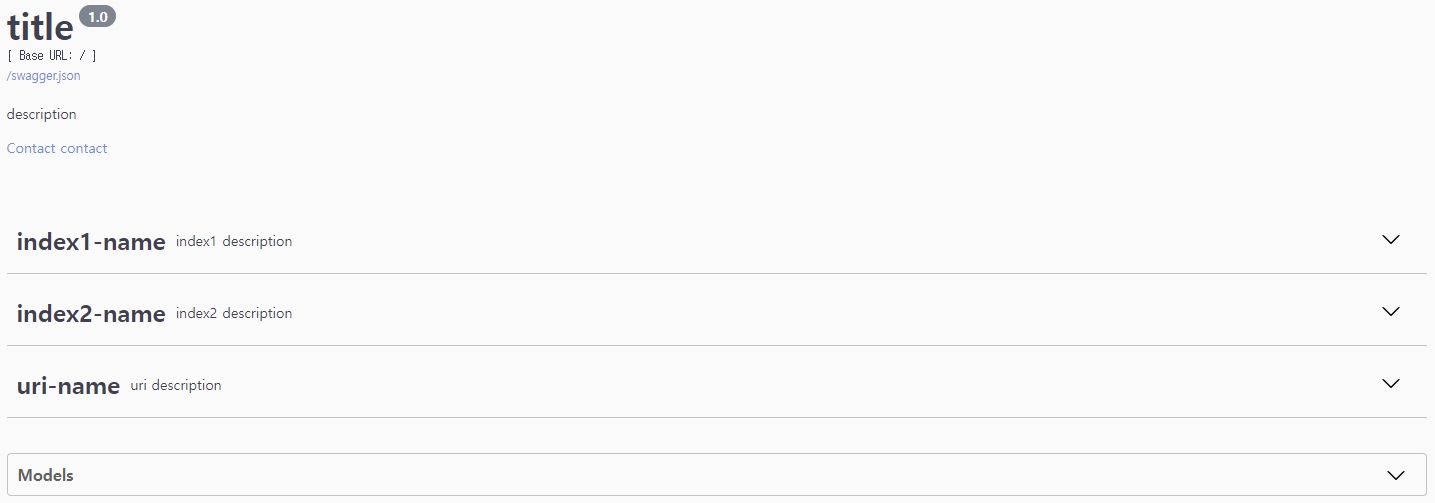Click the Base URL text

point(52,56)
